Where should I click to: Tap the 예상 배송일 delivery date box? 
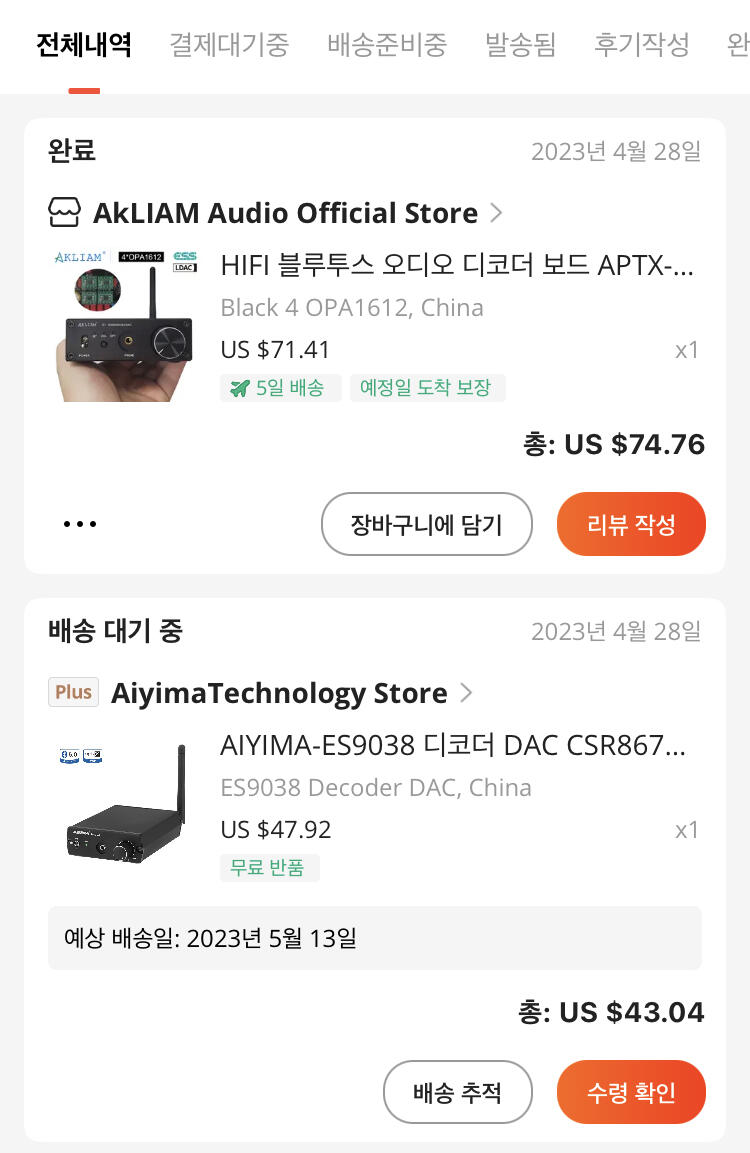coord(375,938)
